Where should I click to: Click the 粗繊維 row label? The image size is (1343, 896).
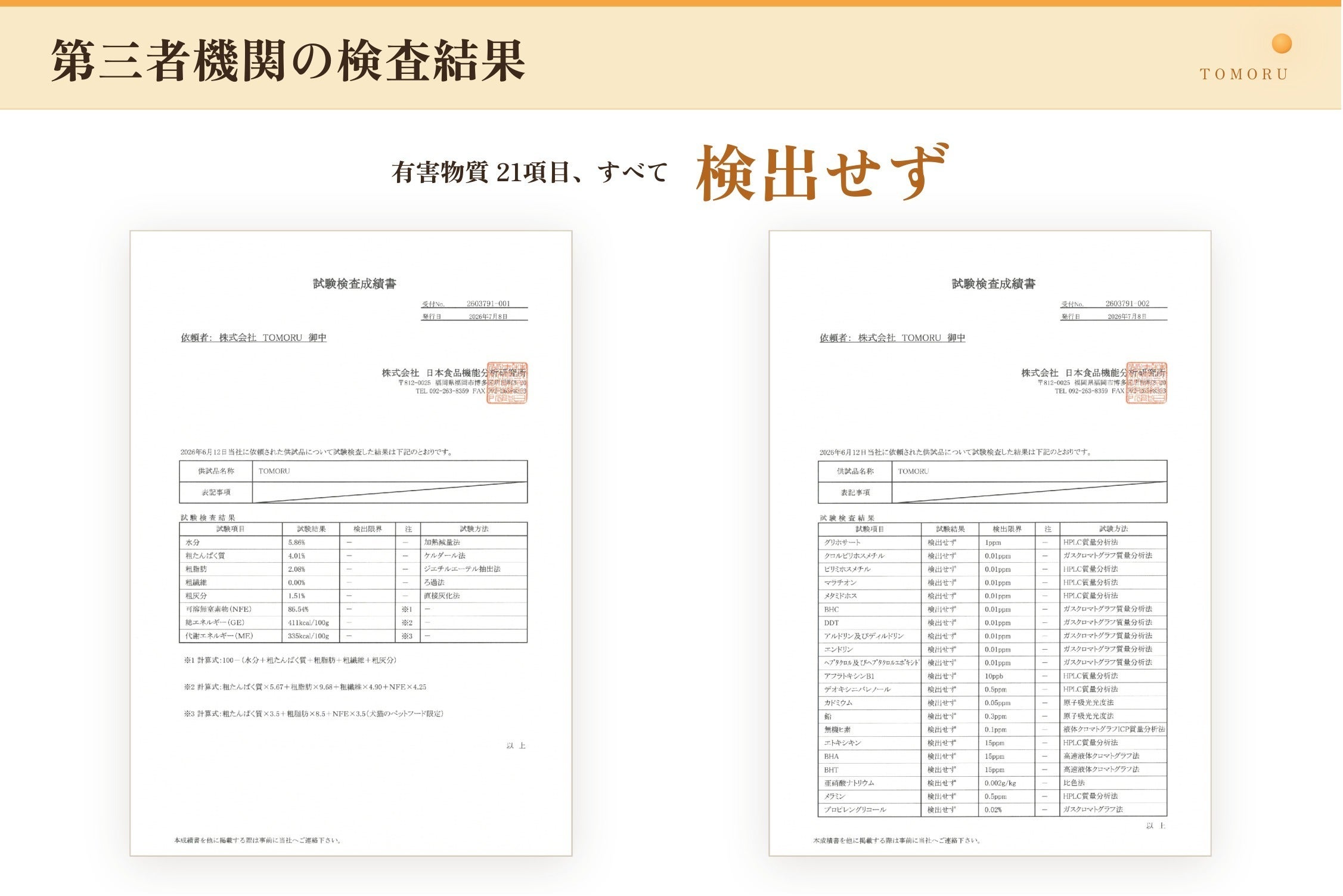point(196,582)
